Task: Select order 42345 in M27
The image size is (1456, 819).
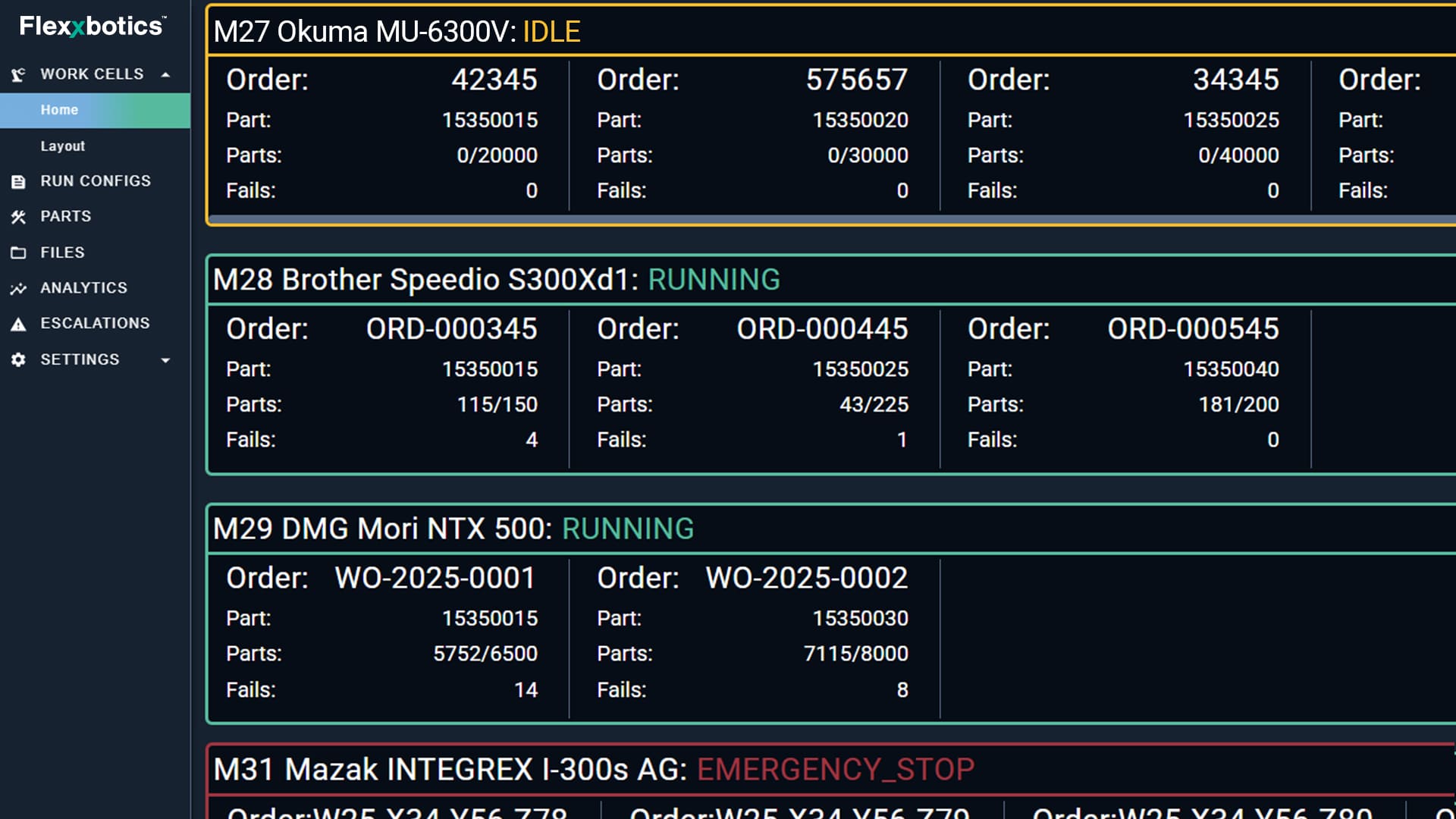Action: coord(494,80)
